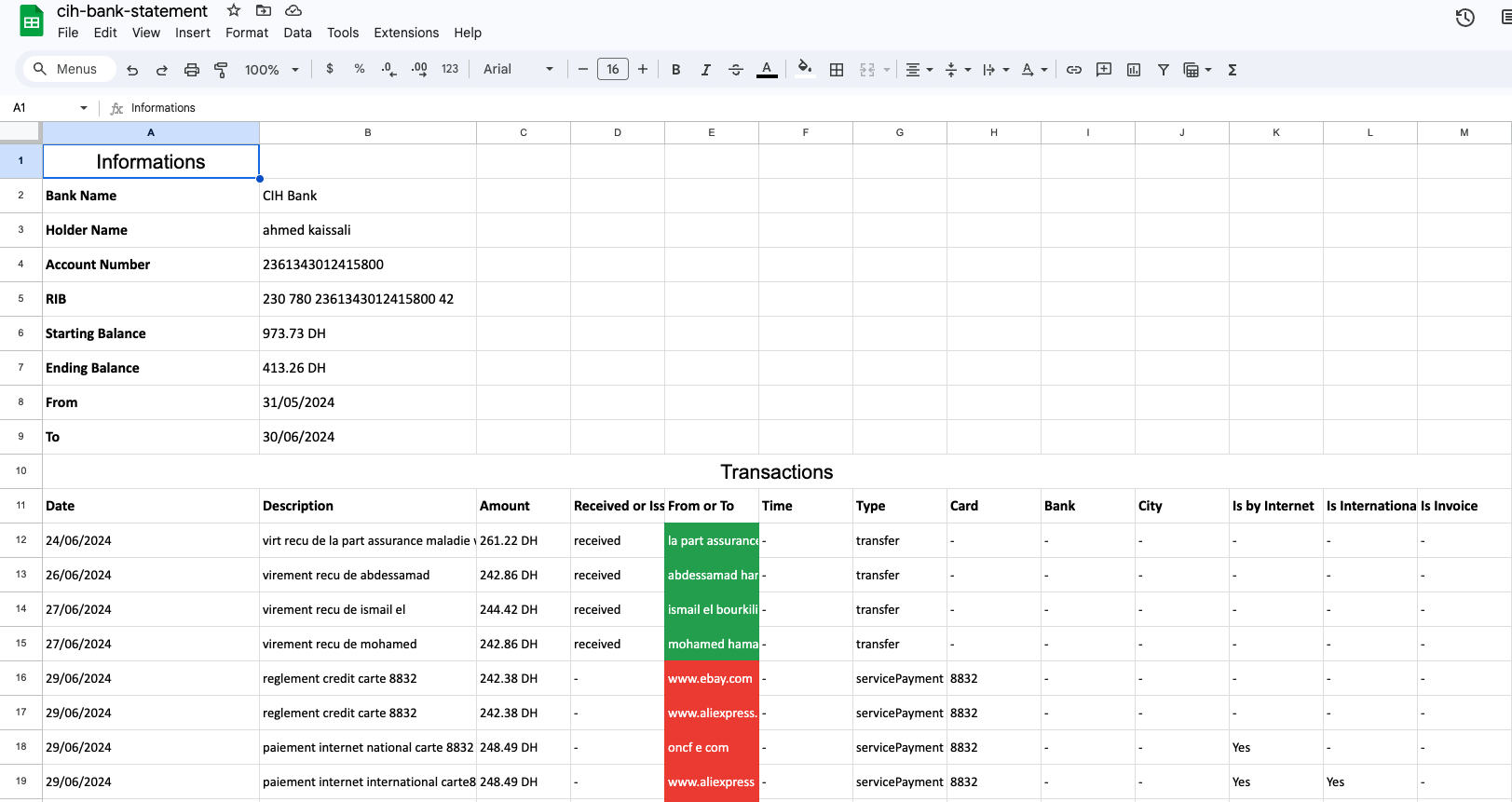Move document with folder icon

pos(264,10)
